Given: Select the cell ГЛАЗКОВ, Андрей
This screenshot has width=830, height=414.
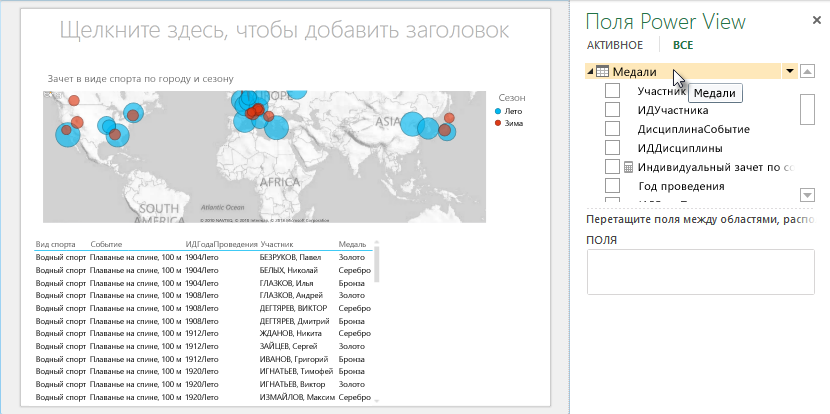Looking at the screenshot, I should (291, 295).
